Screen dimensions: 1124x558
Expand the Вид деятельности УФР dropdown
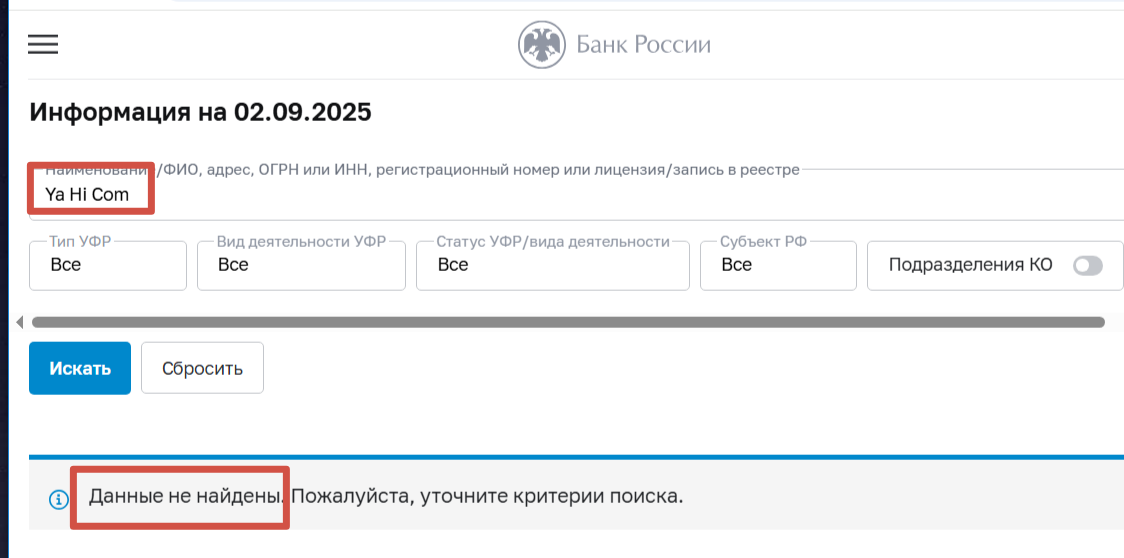coord(301,265)
